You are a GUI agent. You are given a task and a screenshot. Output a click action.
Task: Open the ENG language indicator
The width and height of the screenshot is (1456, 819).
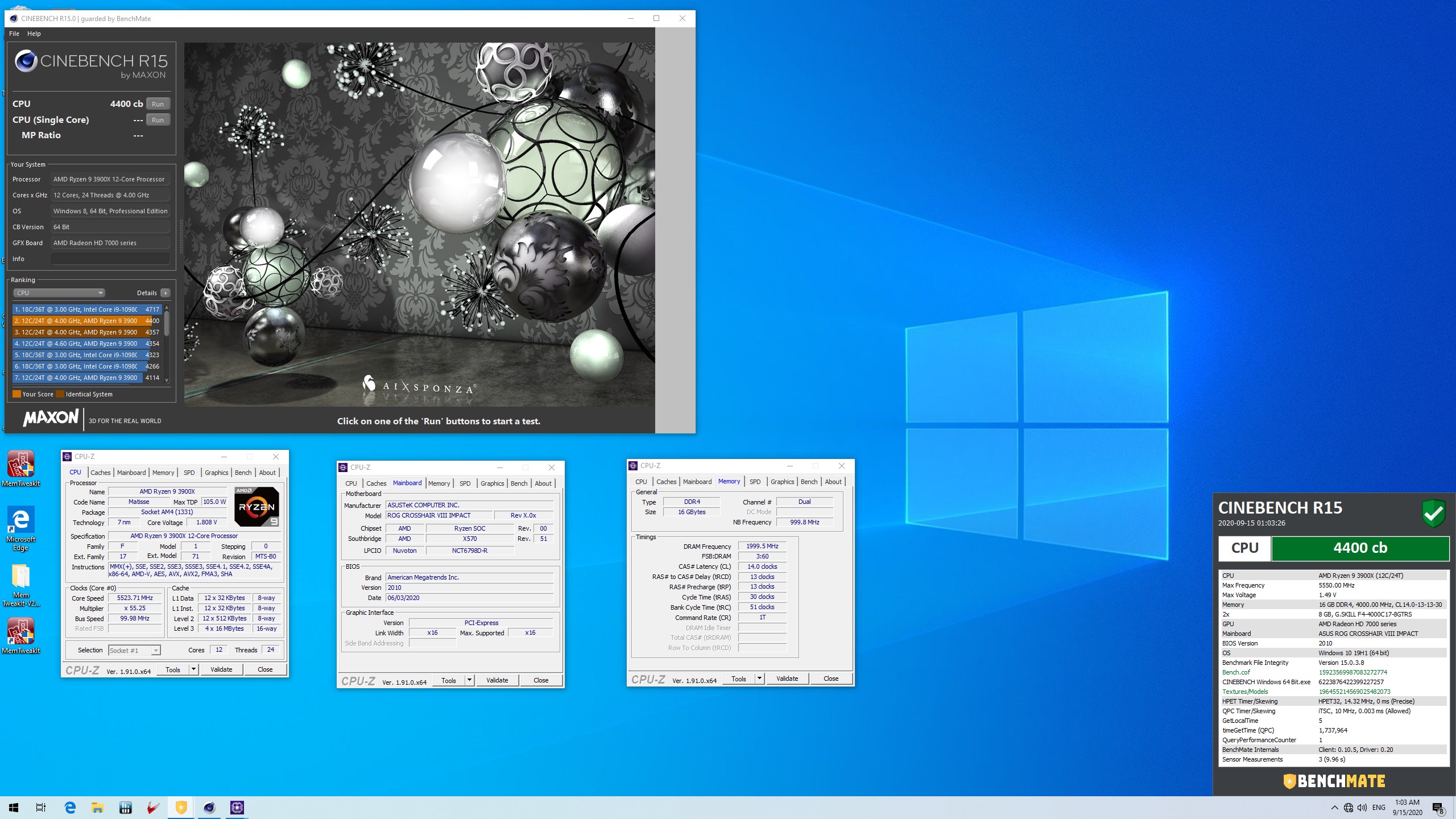[1379, 808]
